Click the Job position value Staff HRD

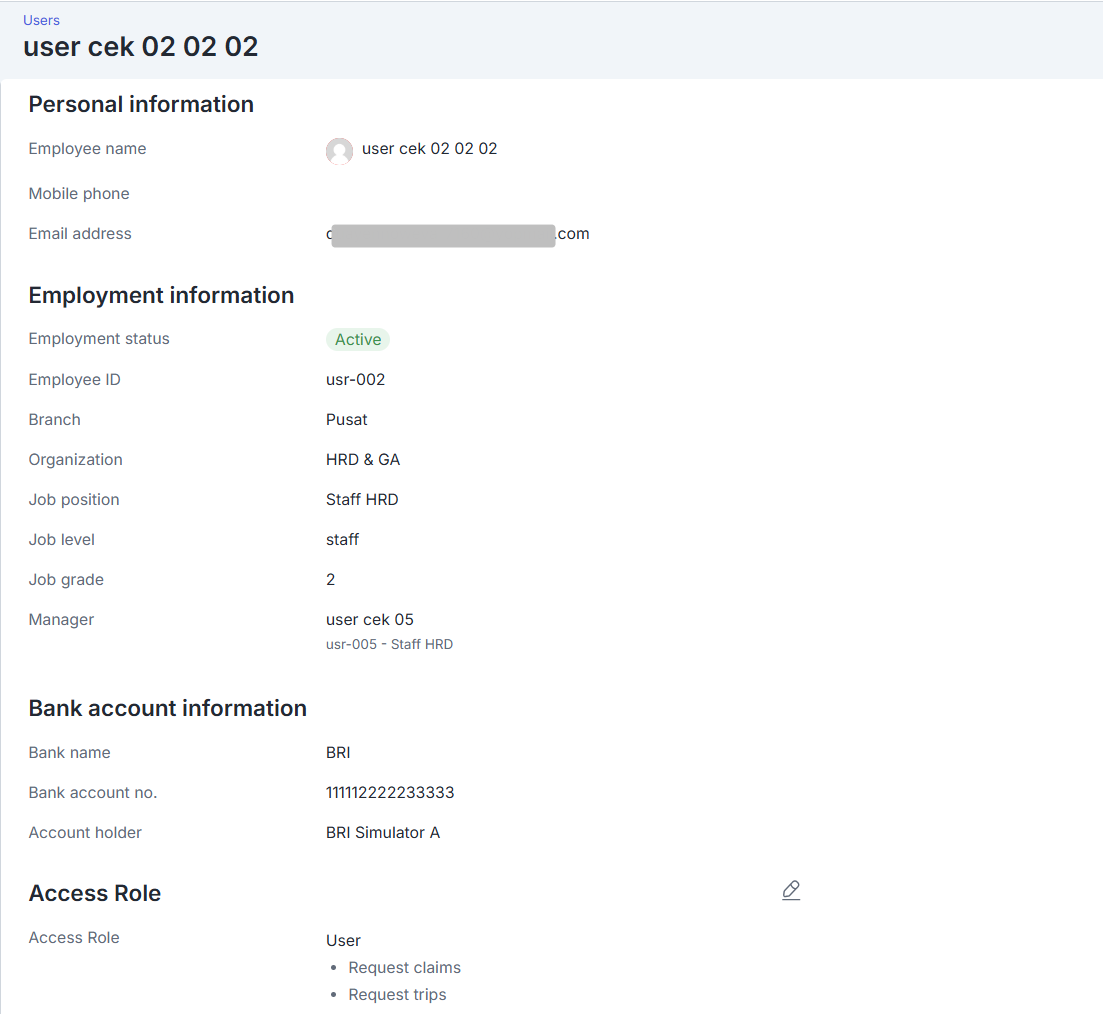[362, 500]
